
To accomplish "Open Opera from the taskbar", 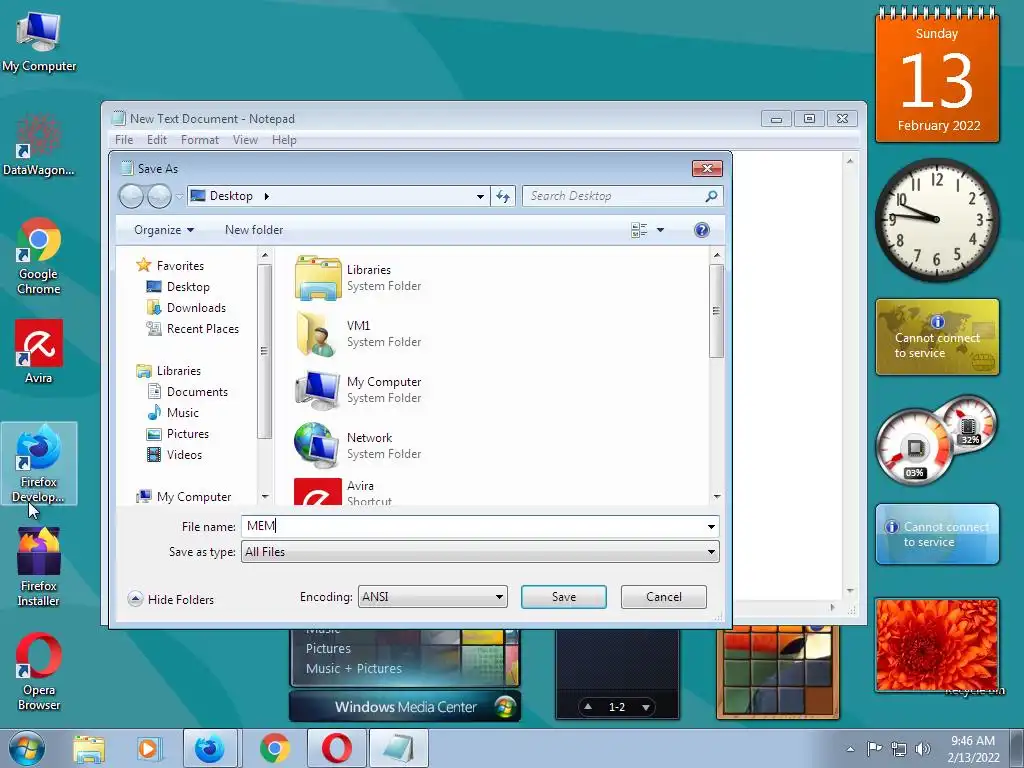I will pos(336,748).
